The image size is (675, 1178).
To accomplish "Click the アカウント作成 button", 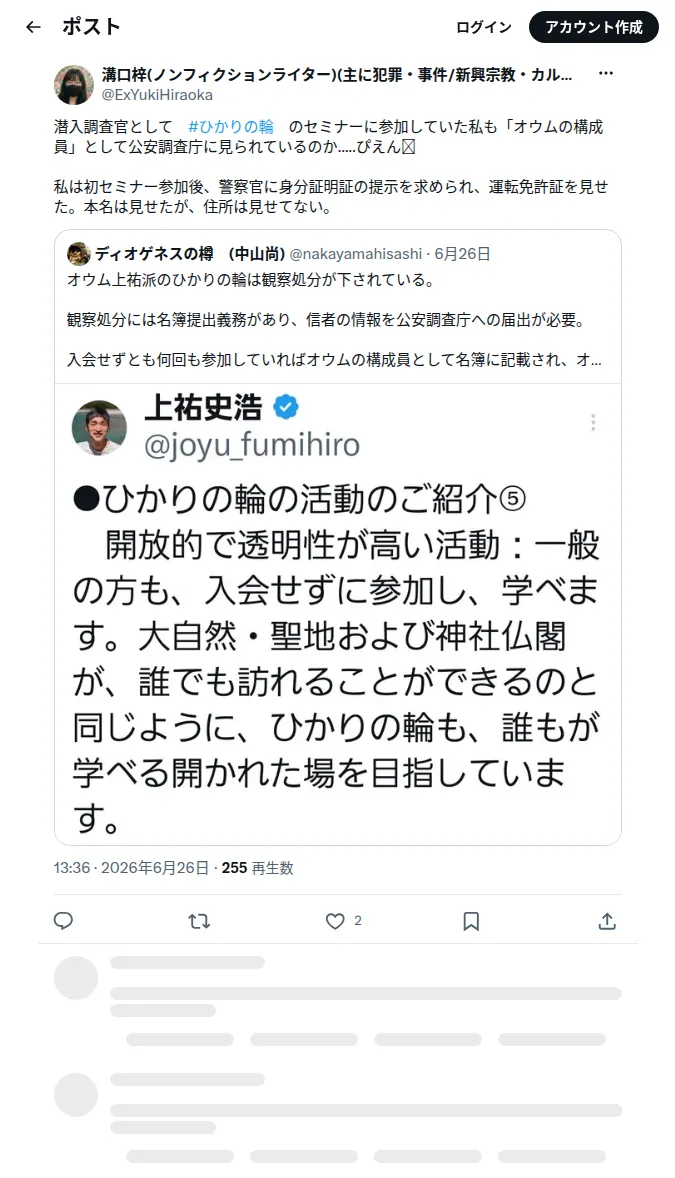I will (594, 27).
